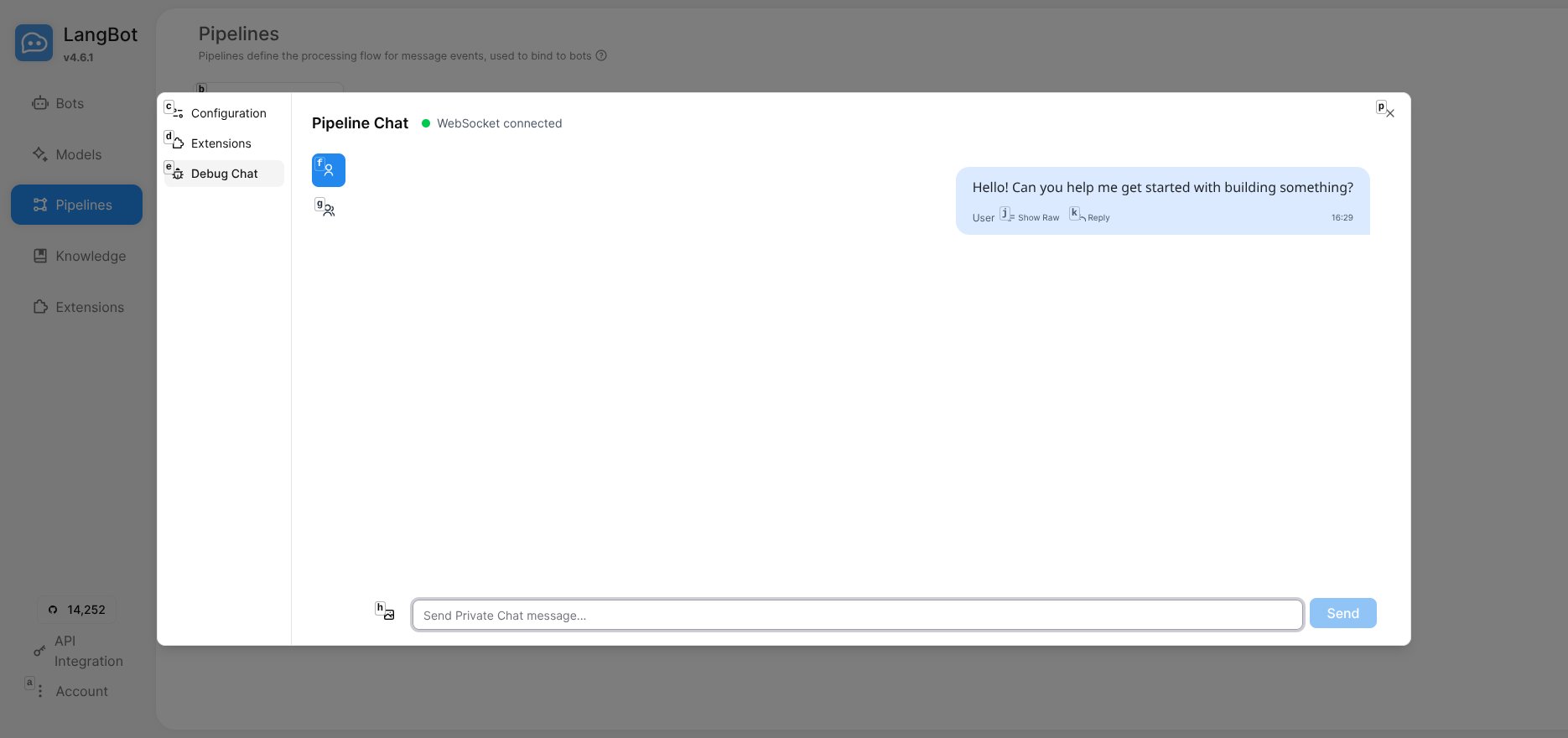Click the Pipelines help question icon
Screen dimensions: 1568x738
pyautogui.click(x=601, y=56)
